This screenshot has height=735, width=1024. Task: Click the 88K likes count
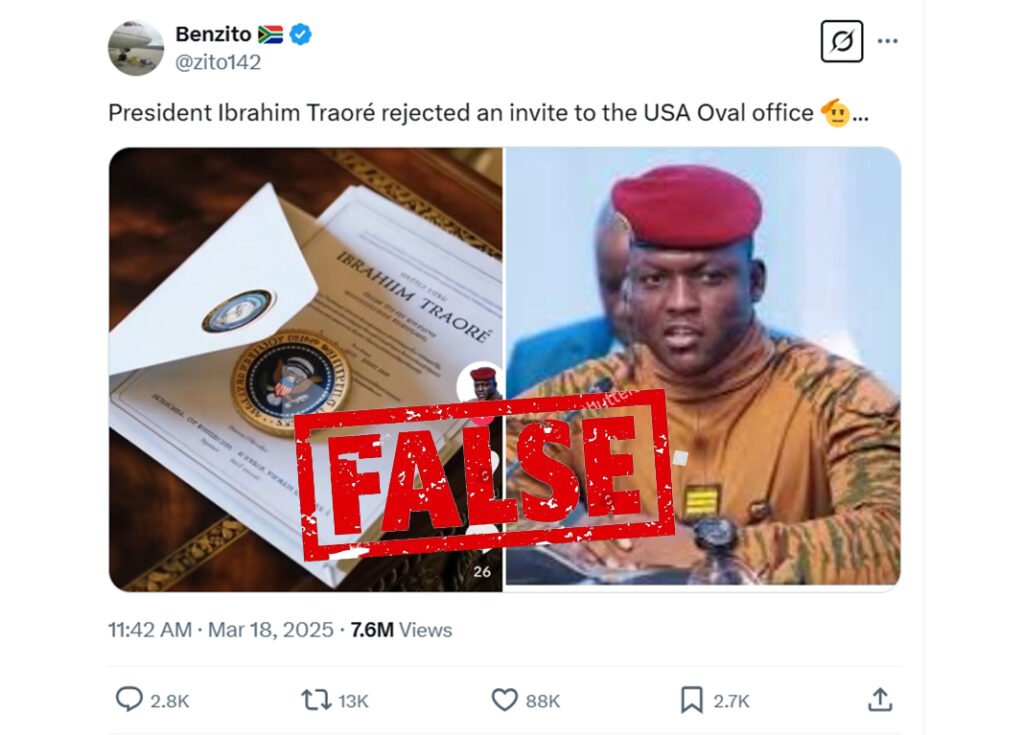click(x=543, y=701)
